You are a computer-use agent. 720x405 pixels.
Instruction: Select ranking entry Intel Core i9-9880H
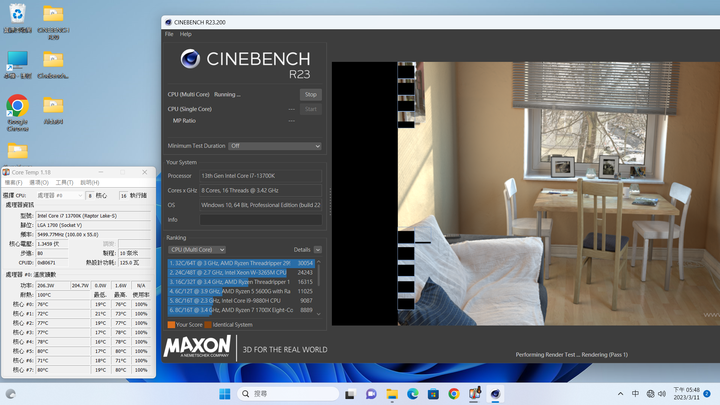[241, 301]
